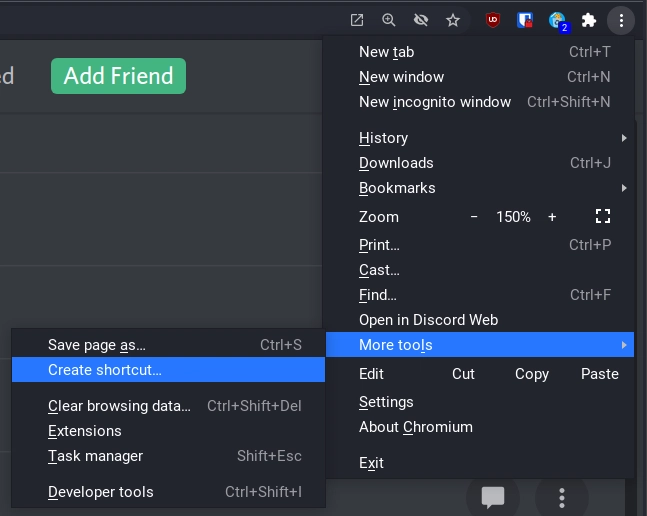Click the crossed-out eye tracking icon
647x516 pixels.
pos(421,20)
